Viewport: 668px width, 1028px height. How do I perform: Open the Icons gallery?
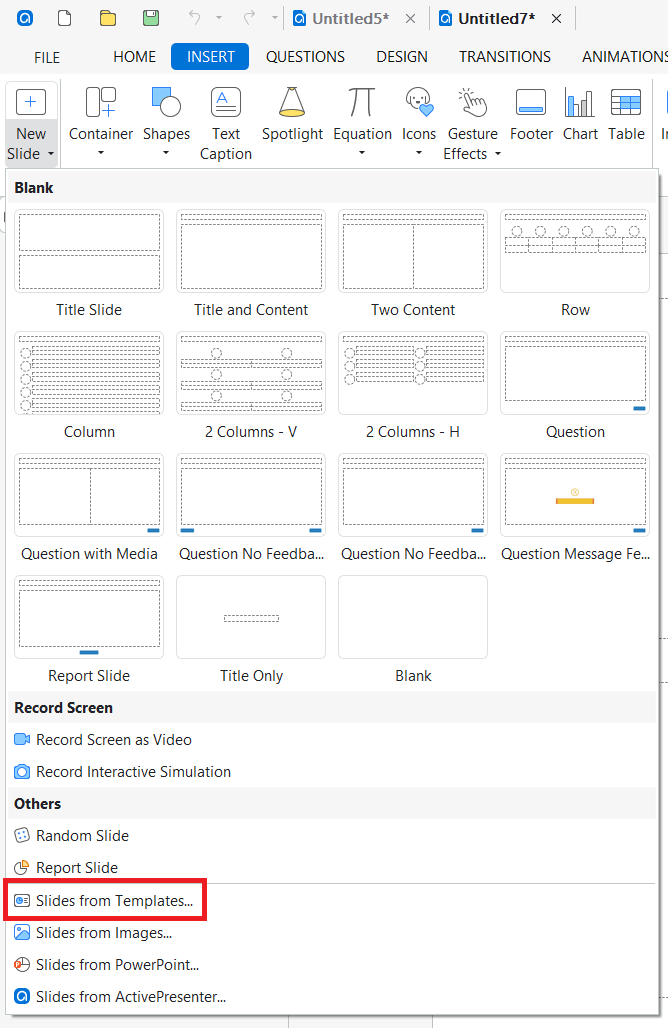419,115
